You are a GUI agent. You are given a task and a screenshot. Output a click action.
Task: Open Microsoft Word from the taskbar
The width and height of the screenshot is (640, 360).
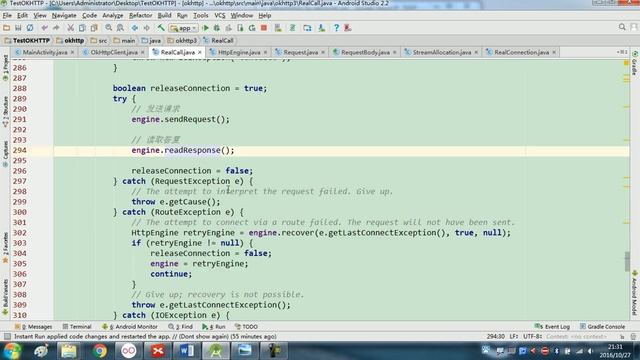(187, 351)
